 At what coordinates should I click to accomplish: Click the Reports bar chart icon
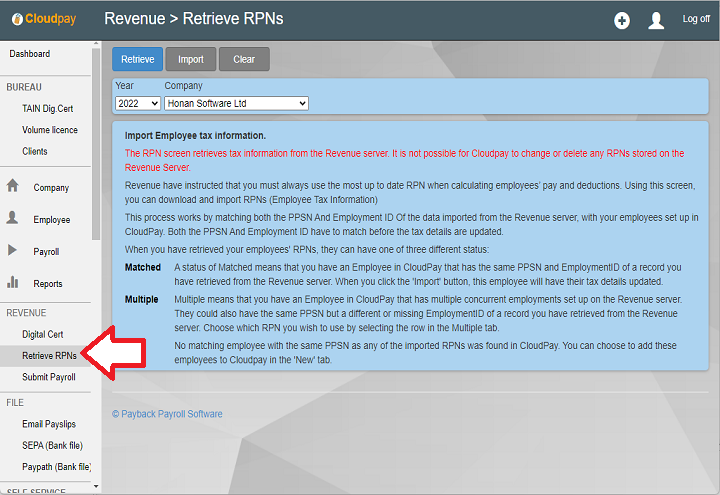pos(13,282)
